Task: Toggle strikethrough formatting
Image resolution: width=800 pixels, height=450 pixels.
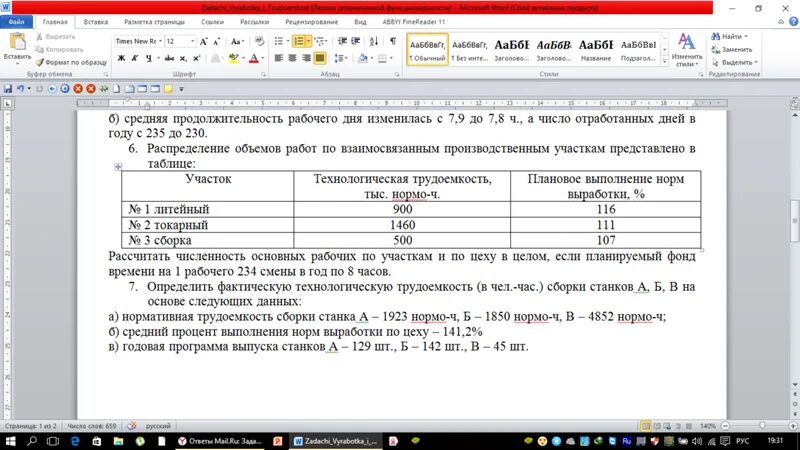Action: tap(169, 58)
